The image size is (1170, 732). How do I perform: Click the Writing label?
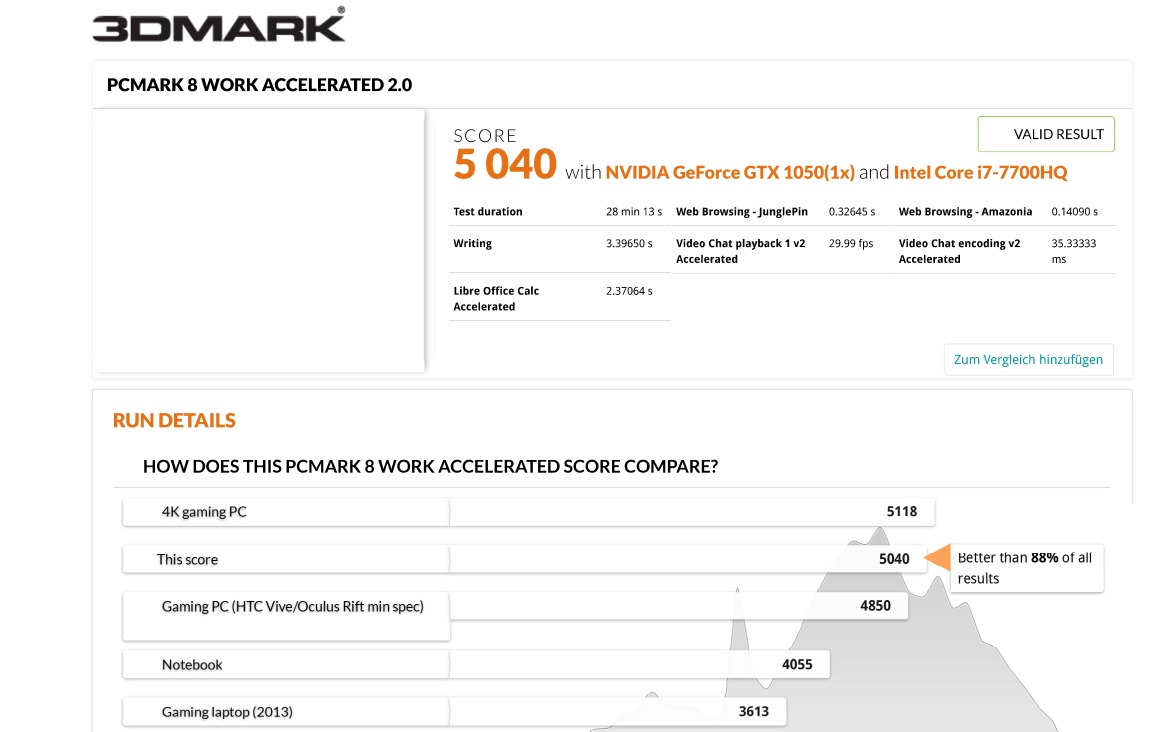click(472, 243)
